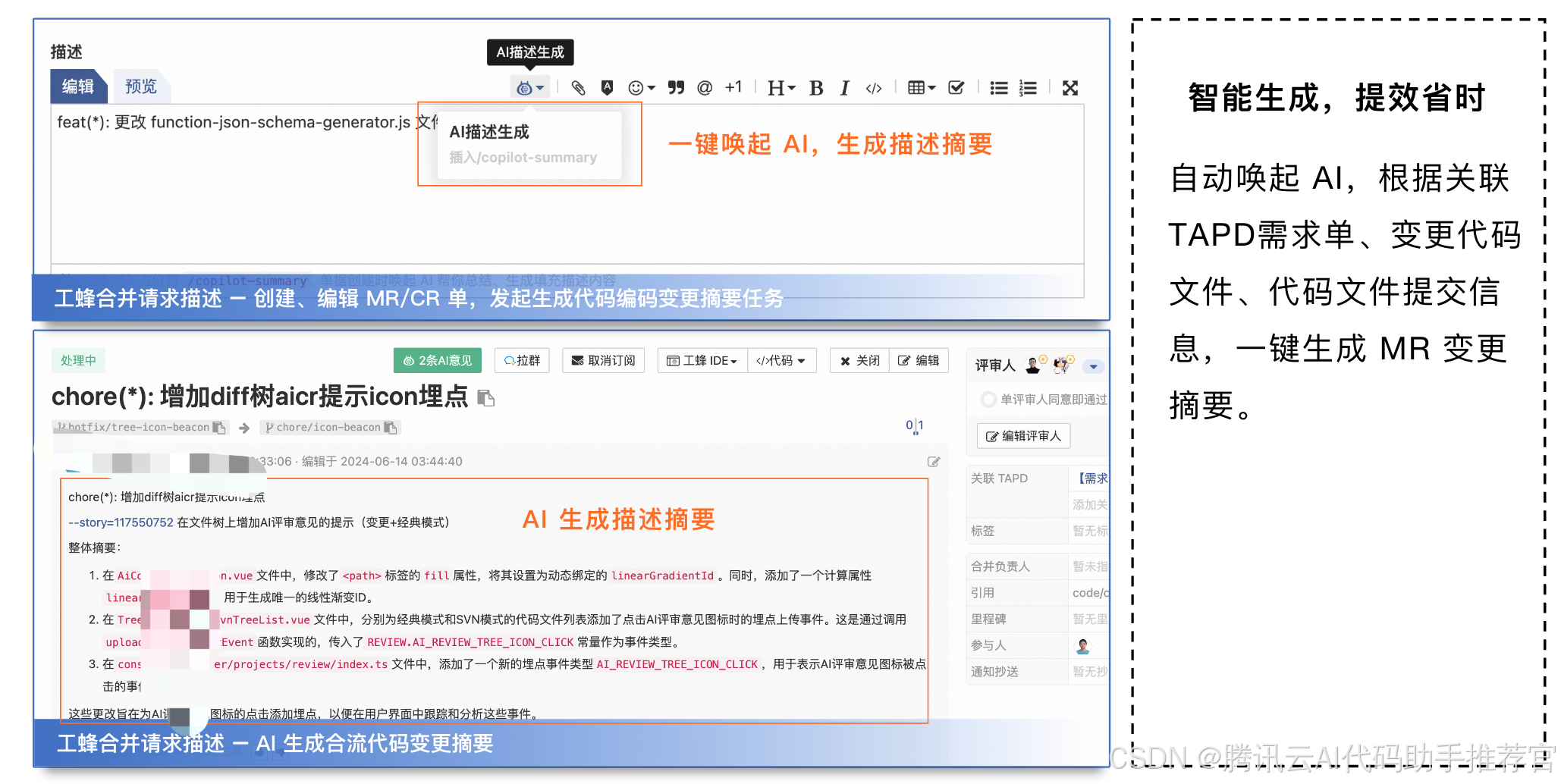Open the AI description generator icon

529,88
